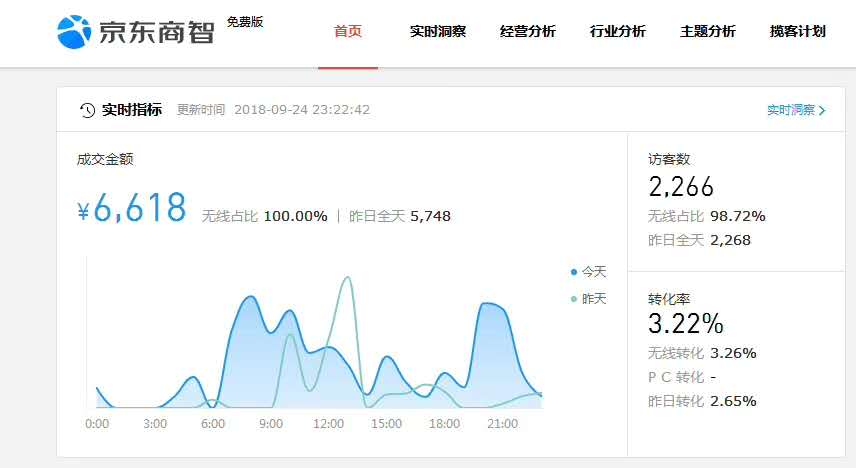Click the 免费版 version label

[x=245, y=22]
